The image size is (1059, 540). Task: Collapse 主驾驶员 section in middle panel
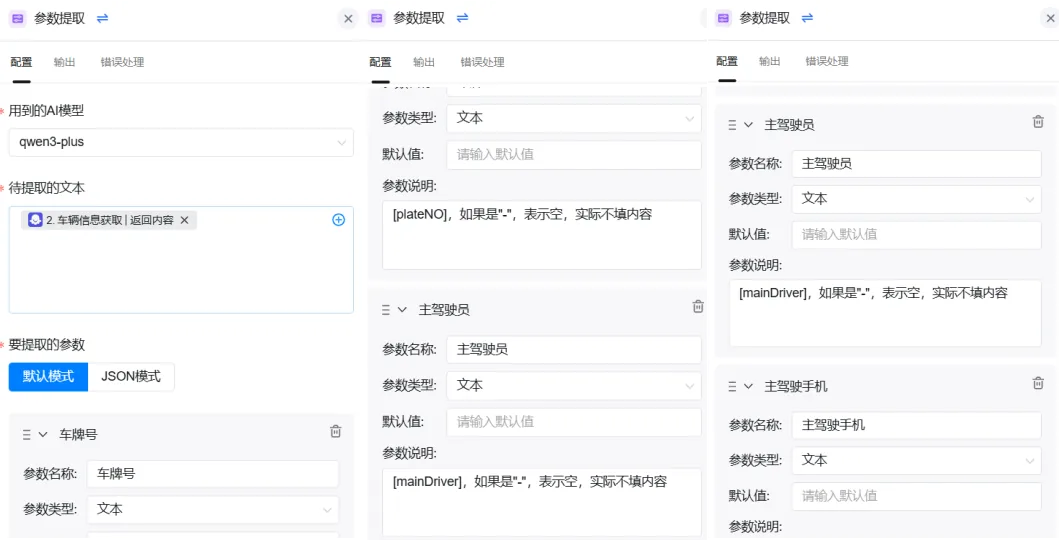coord(403,310)
